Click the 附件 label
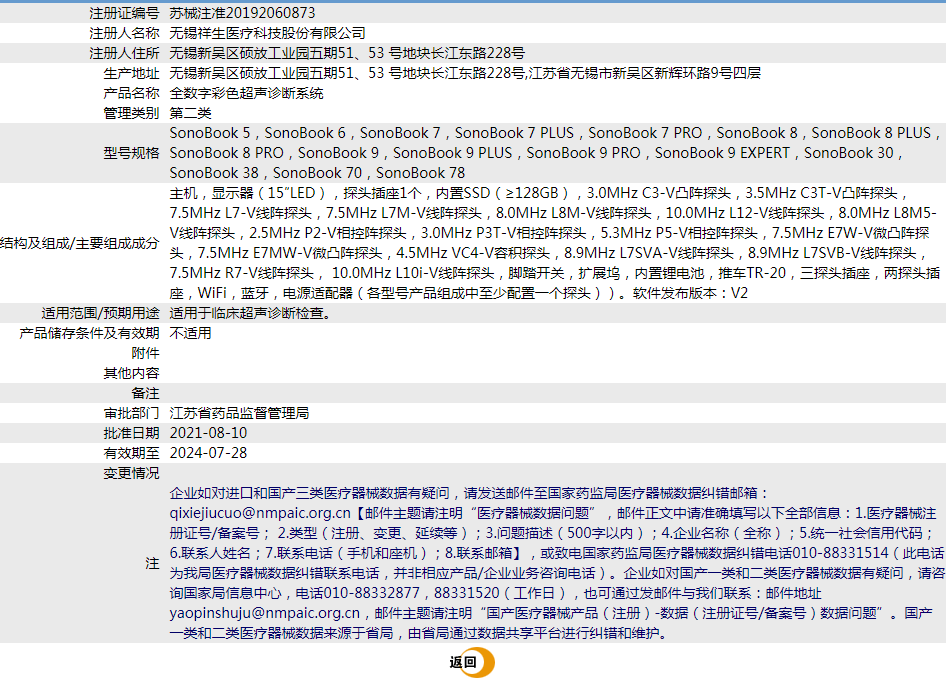The image size is (951, 681). point(146,353)
